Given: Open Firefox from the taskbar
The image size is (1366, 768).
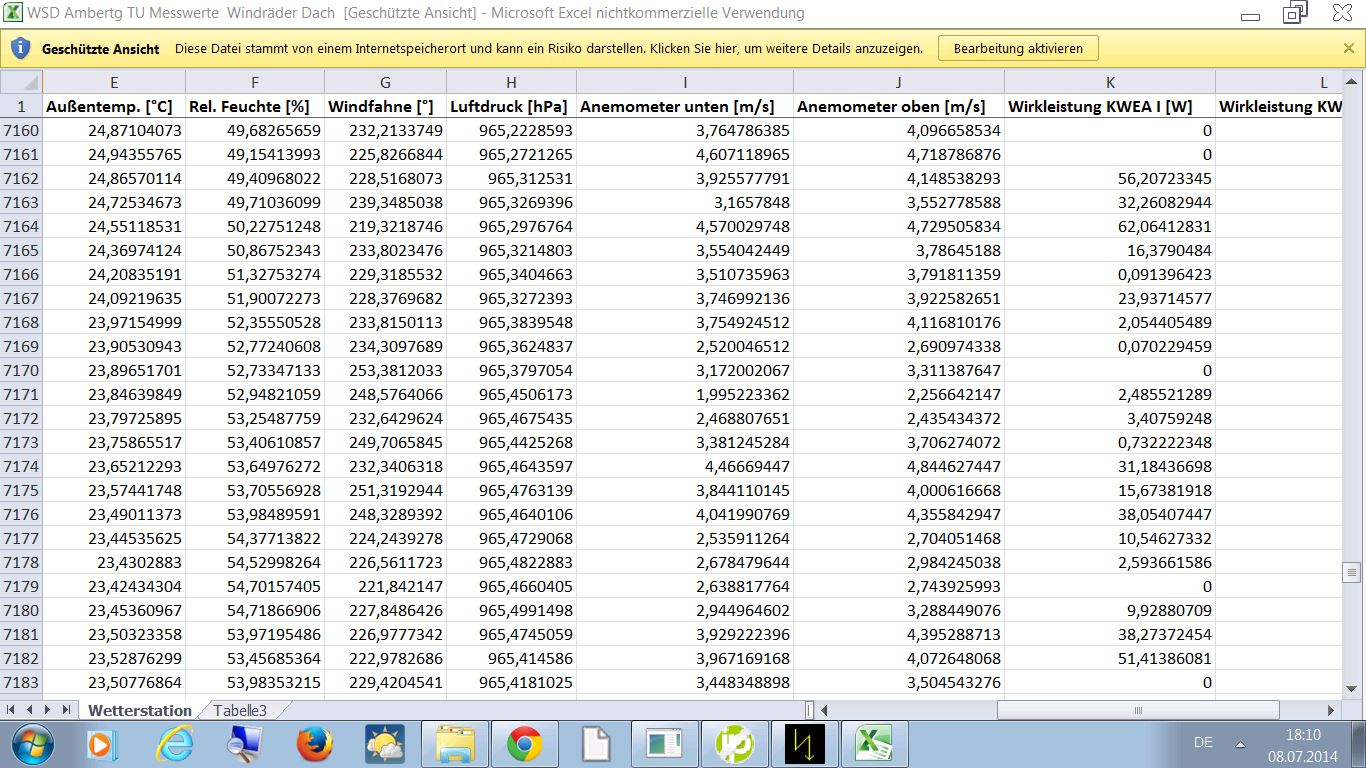Looking at the screenshot, I should [x=314, y=744].
